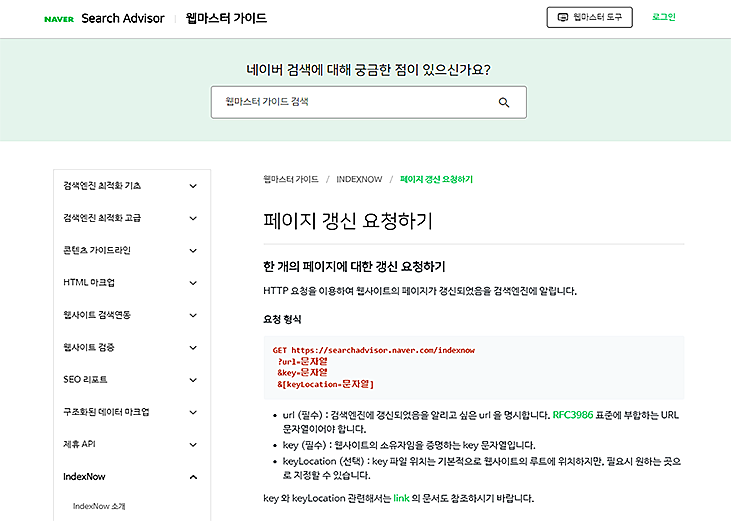Click the magnifier search icon
The image size is (731, 521).
(x=503, y=102)
